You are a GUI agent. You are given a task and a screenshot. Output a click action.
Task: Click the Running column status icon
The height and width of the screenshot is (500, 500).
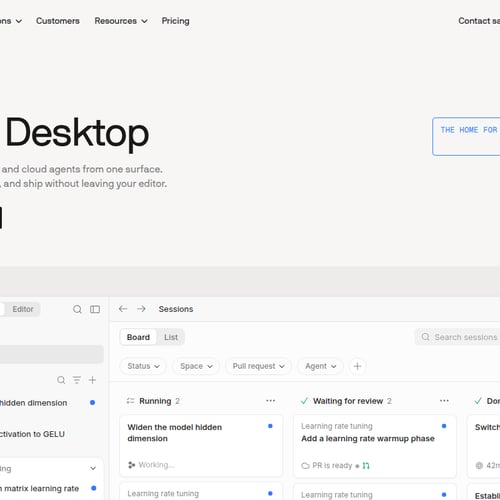pos(130,401)
